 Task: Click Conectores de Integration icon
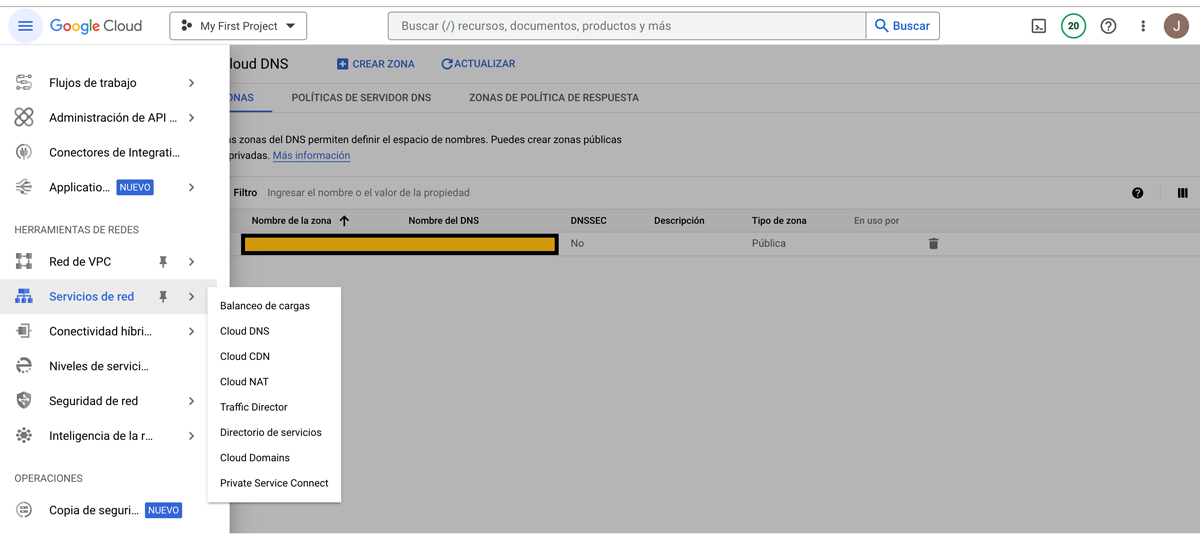coord(24,153)
